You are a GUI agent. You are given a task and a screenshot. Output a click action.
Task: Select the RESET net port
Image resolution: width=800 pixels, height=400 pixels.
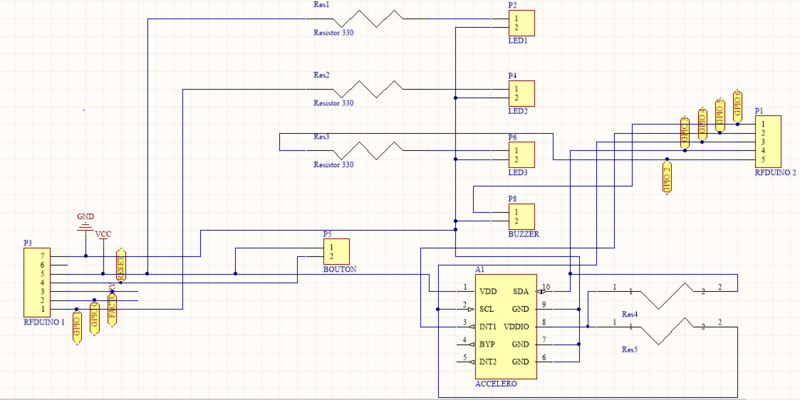pos(122,266)
